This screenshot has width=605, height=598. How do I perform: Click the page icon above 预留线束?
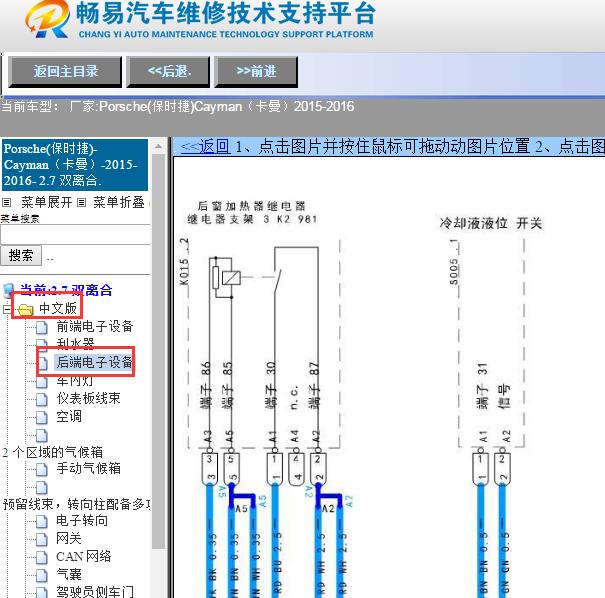coord(42,488)
